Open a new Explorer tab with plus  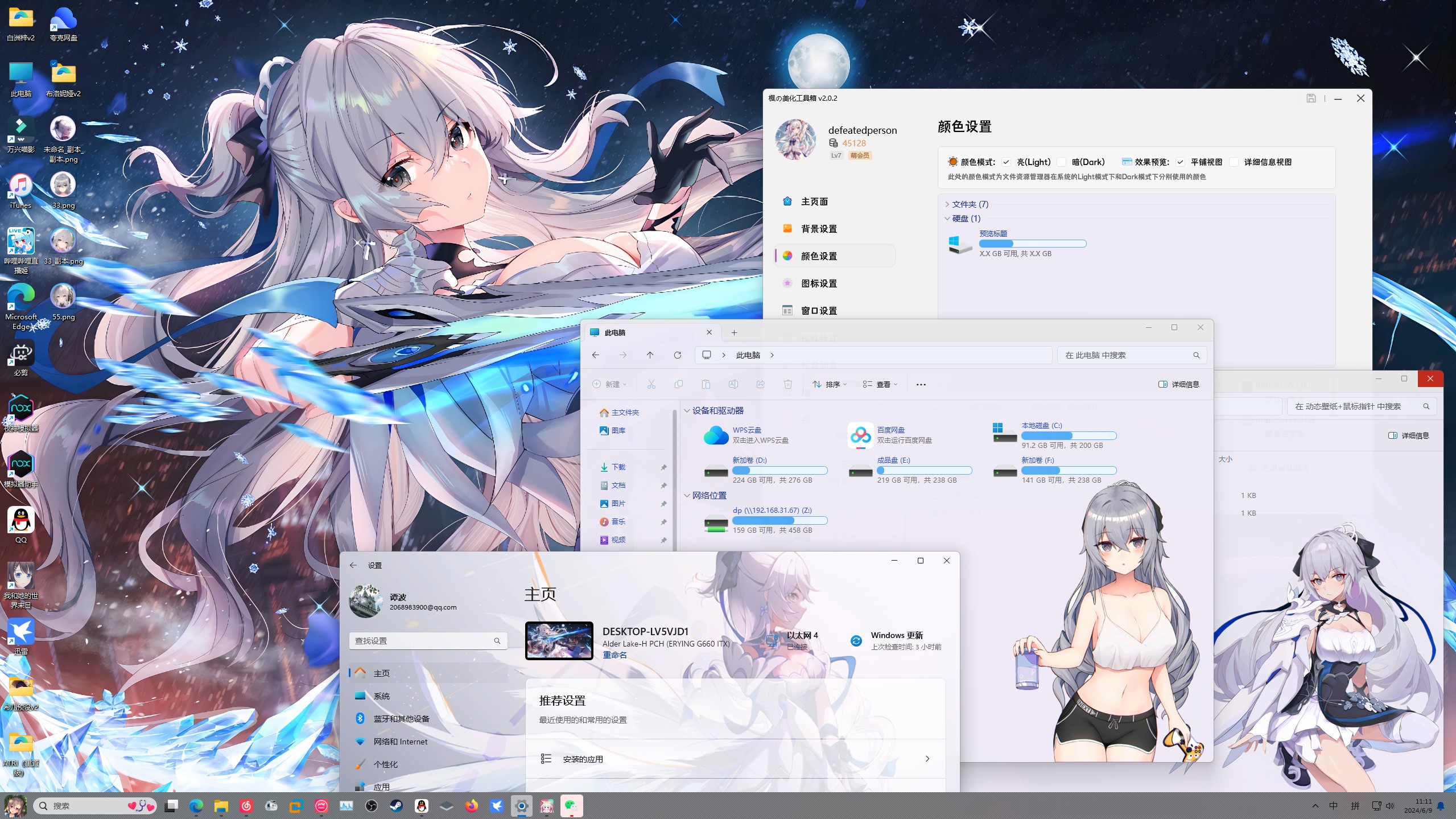[x=734, y=332]
